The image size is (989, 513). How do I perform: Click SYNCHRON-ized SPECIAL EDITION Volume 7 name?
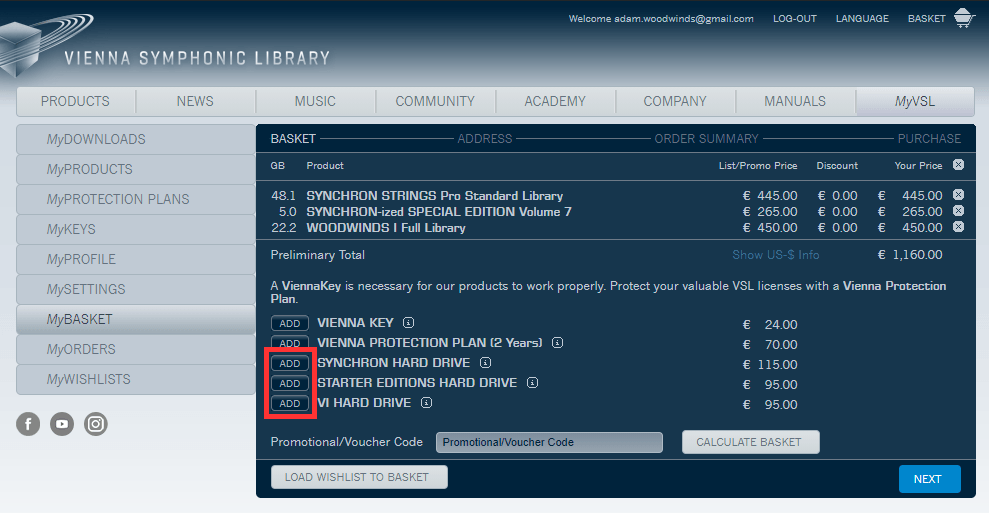coord(439,211)
